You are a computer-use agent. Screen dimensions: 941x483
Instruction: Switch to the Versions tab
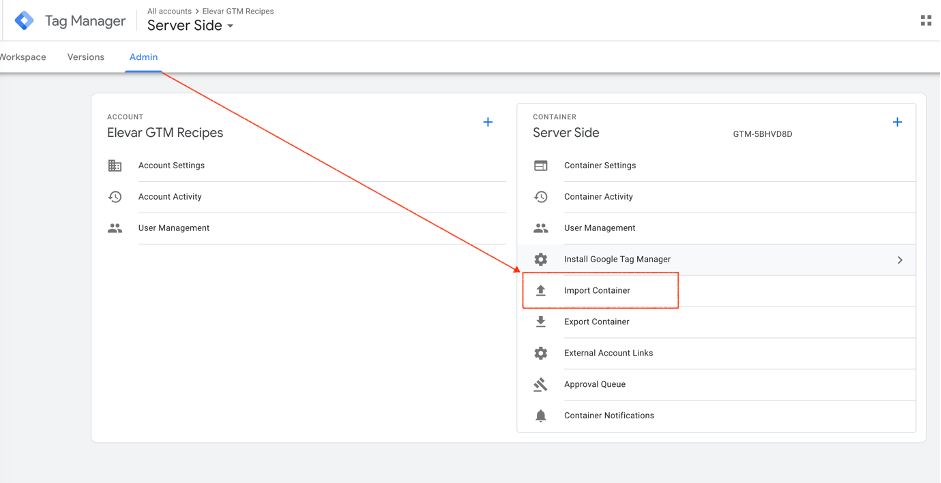tap(86, 57)
